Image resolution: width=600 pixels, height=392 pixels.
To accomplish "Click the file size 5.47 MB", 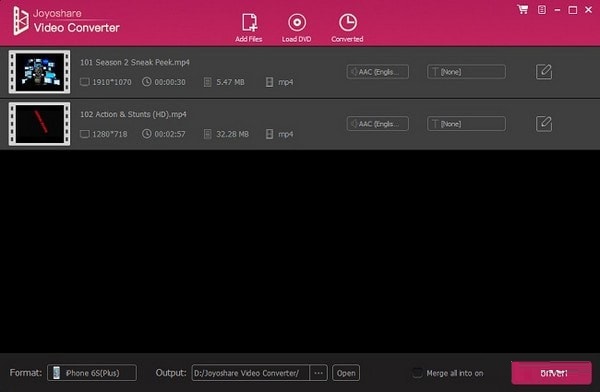I will 230,82.
